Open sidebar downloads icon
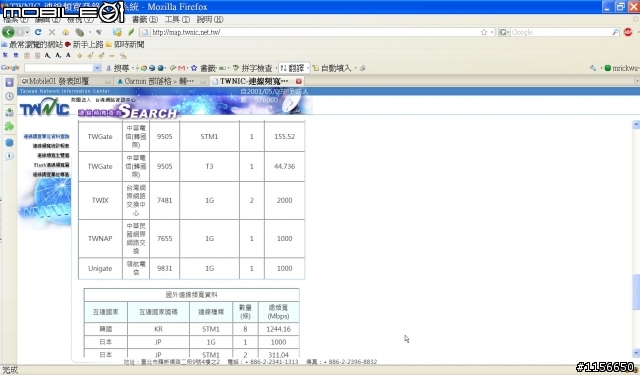Viewport: 640px width, 375px height. (9, 112)
